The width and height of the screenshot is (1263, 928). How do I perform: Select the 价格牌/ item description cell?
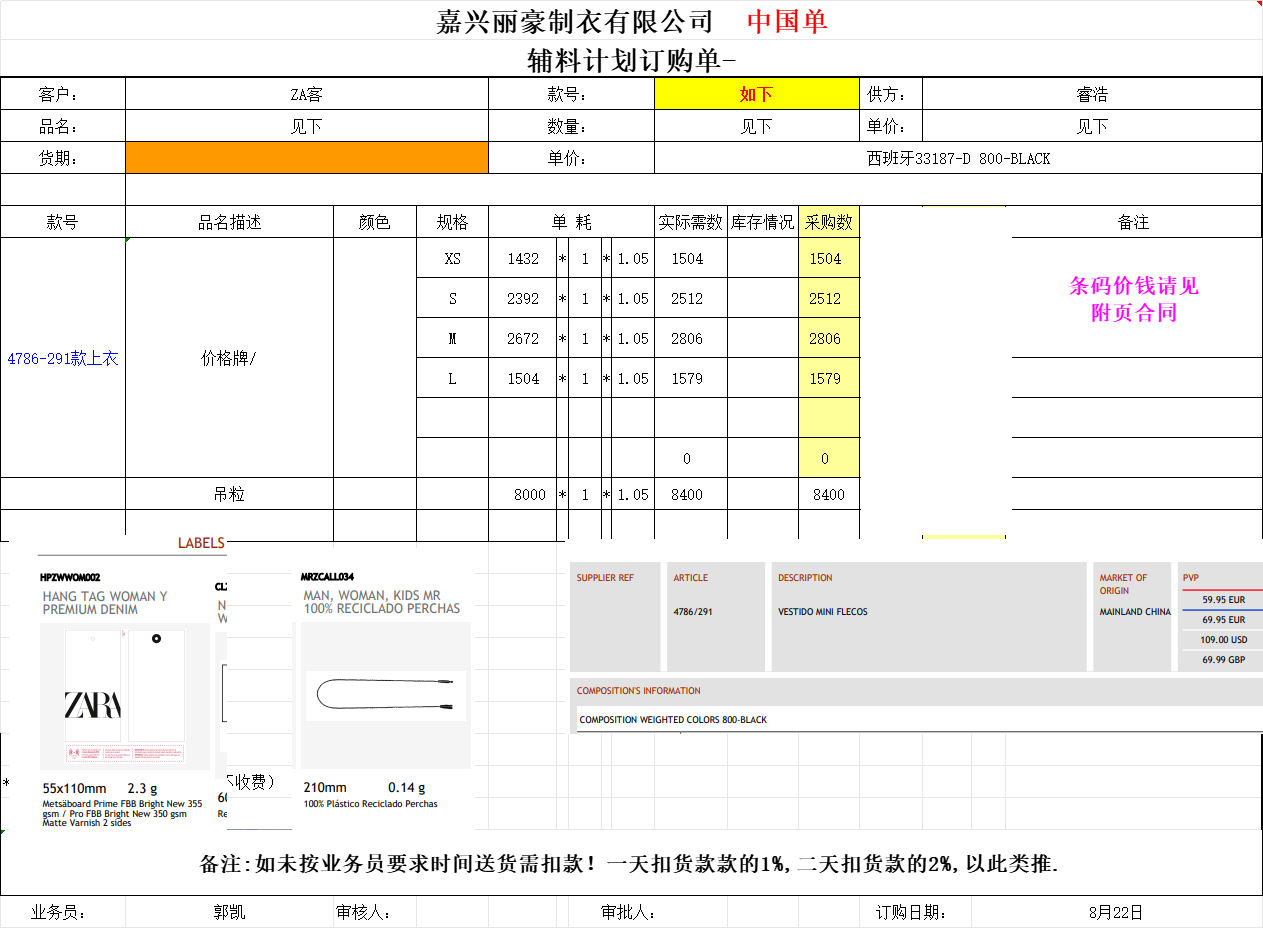pyautogui.click(x=228, y=358)
